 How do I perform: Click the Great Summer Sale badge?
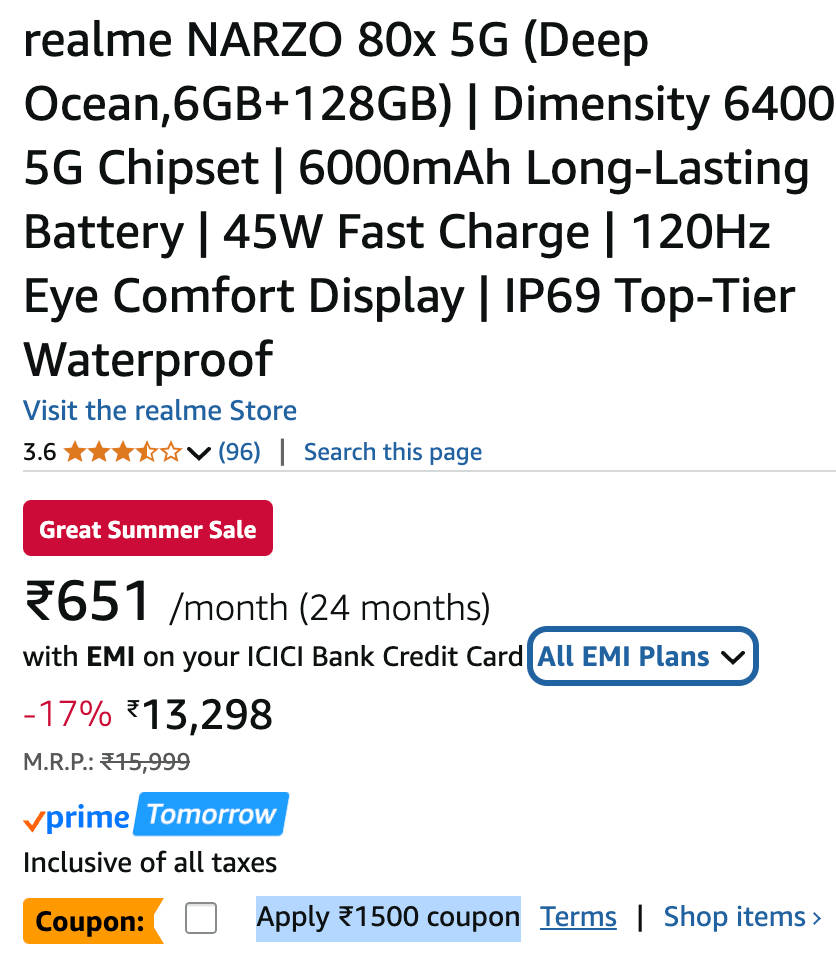tap(148, 529)
